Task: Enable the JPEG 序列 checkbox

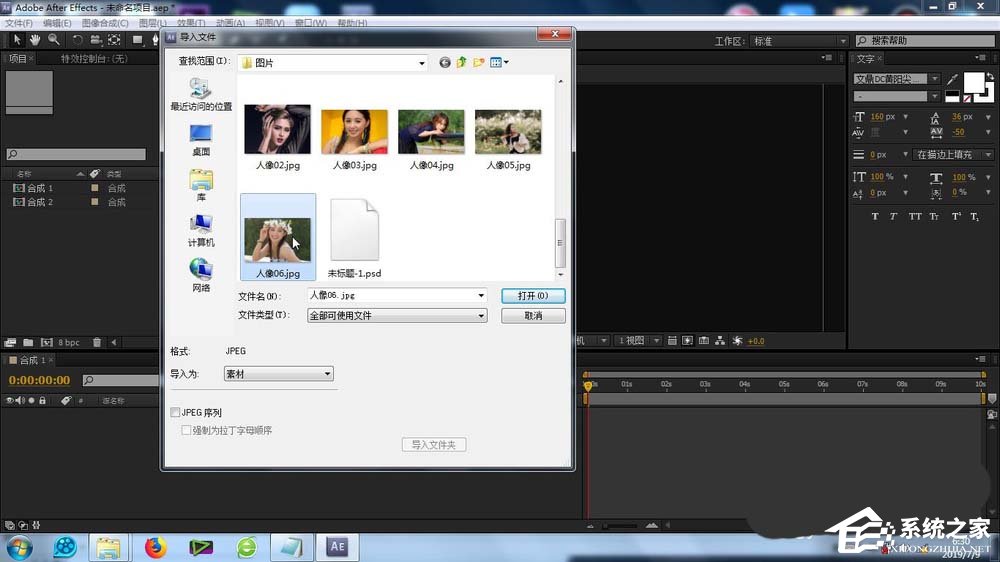Action: [176, 412]
